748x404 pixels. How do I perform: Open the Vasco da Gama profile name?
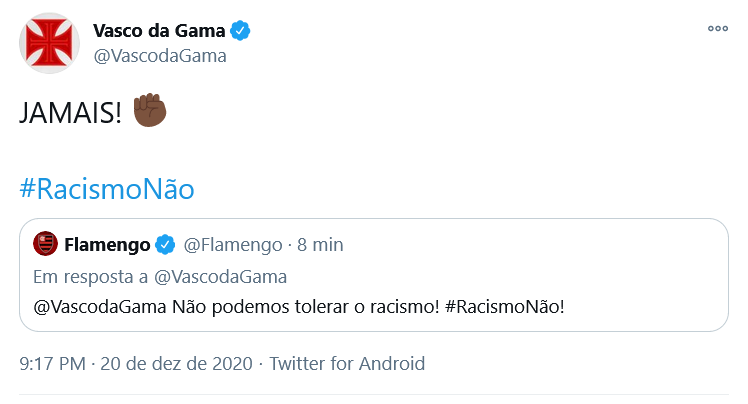pos(158,31)
